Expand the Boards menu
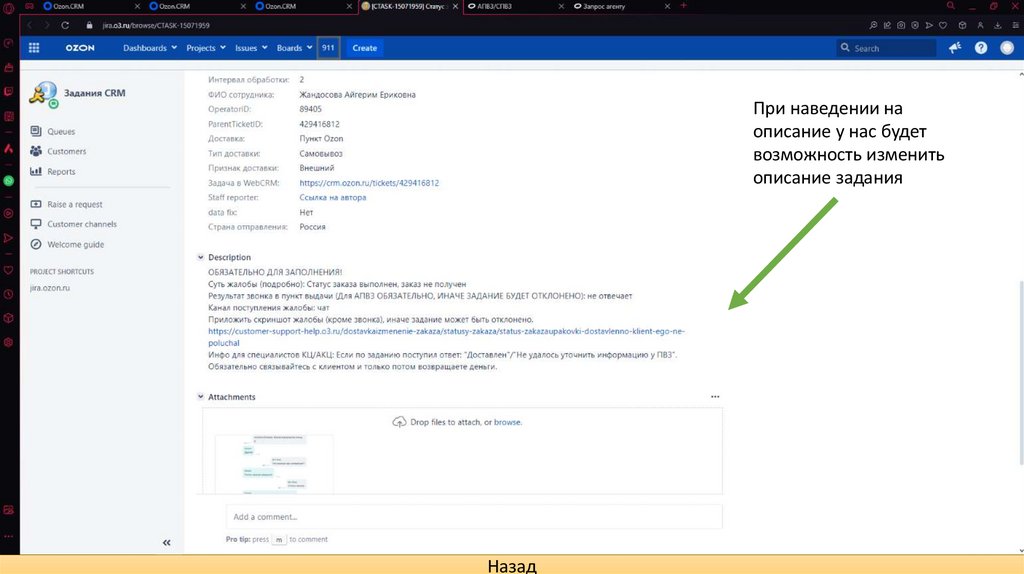Viewport: 1024px width, 574px height. (x=295, y=48)
